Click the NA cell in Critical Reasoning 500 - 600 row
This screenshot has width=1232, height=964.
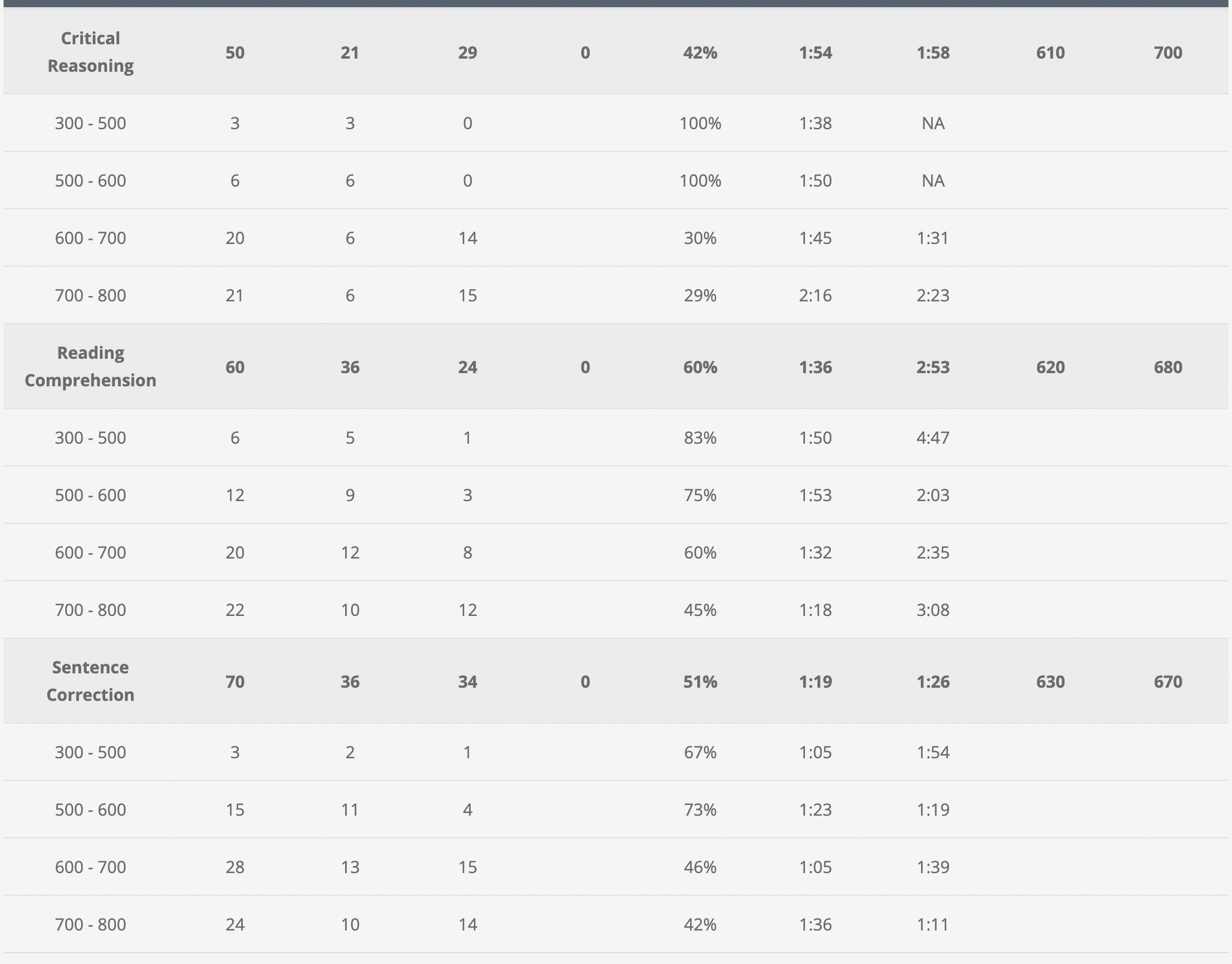click(932, 181)
